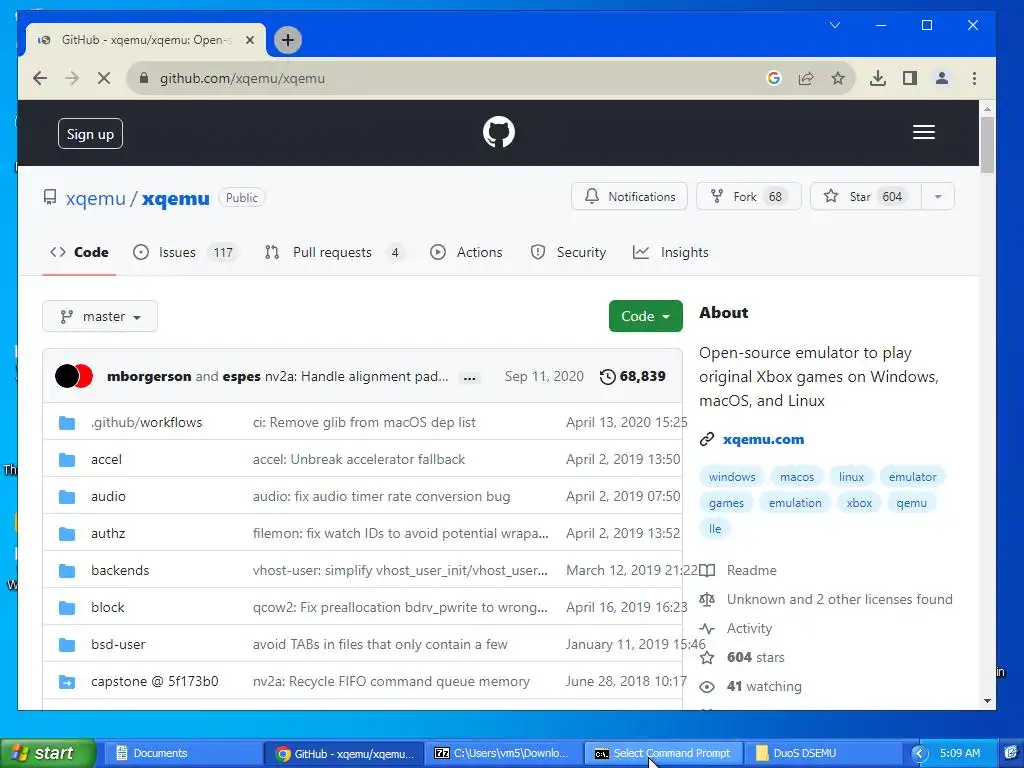This screenshot has height=768, width=1024.
Task: Open commit message ellipsis details
Action: 470,378
